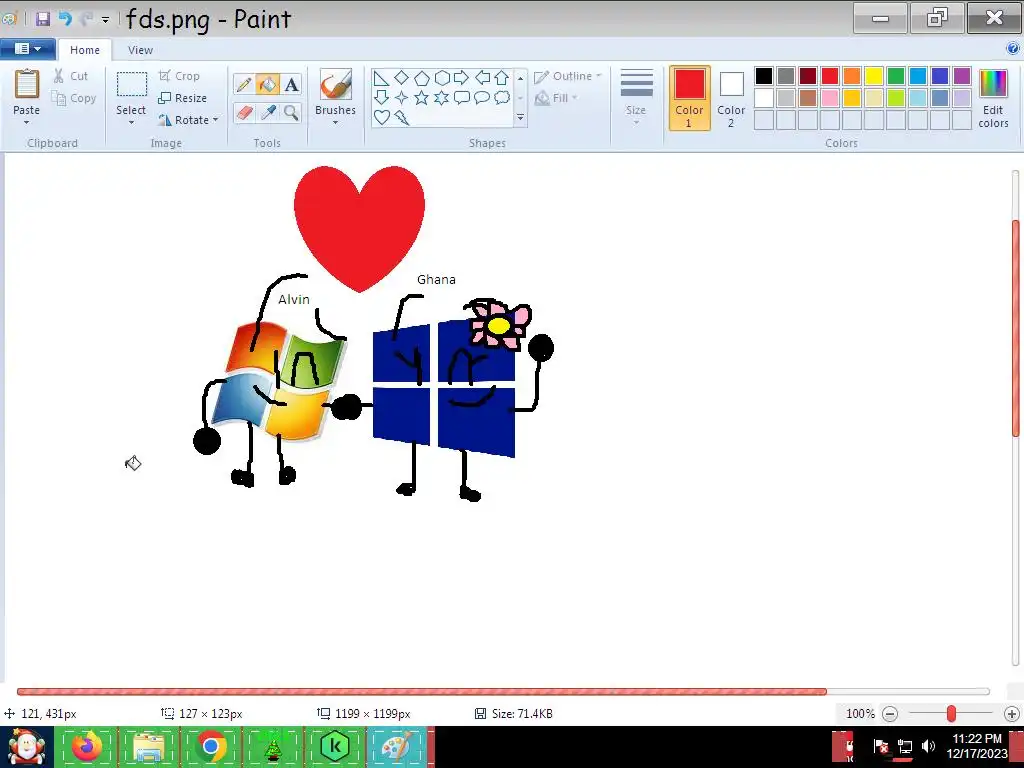Click the Resize button
Image resolution: width=1024 pixels, height=768 pixels.
182,98
